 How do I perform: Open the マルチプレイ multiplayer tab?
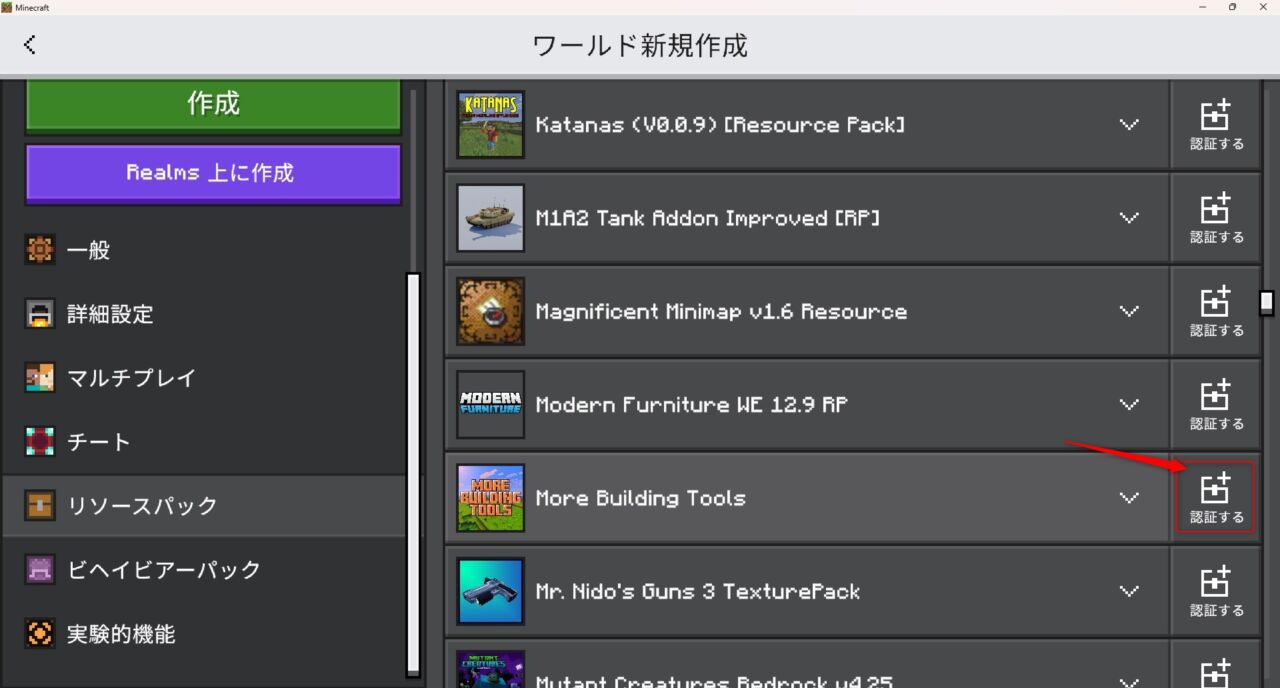[204, 378]
